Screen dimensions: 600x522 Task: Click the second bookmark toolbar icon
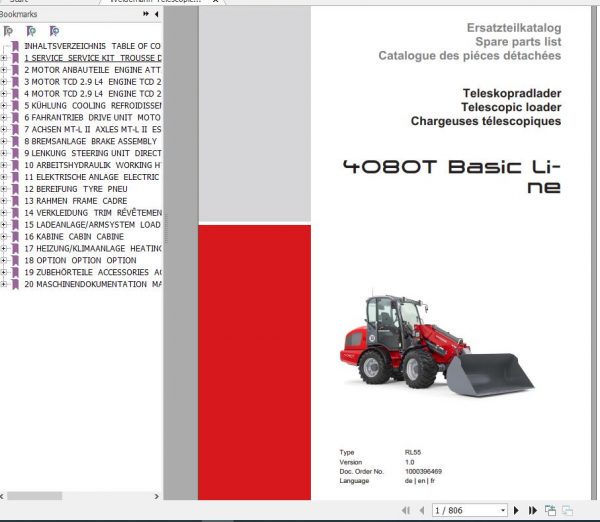pyautogui.click(x=31, y=31)
